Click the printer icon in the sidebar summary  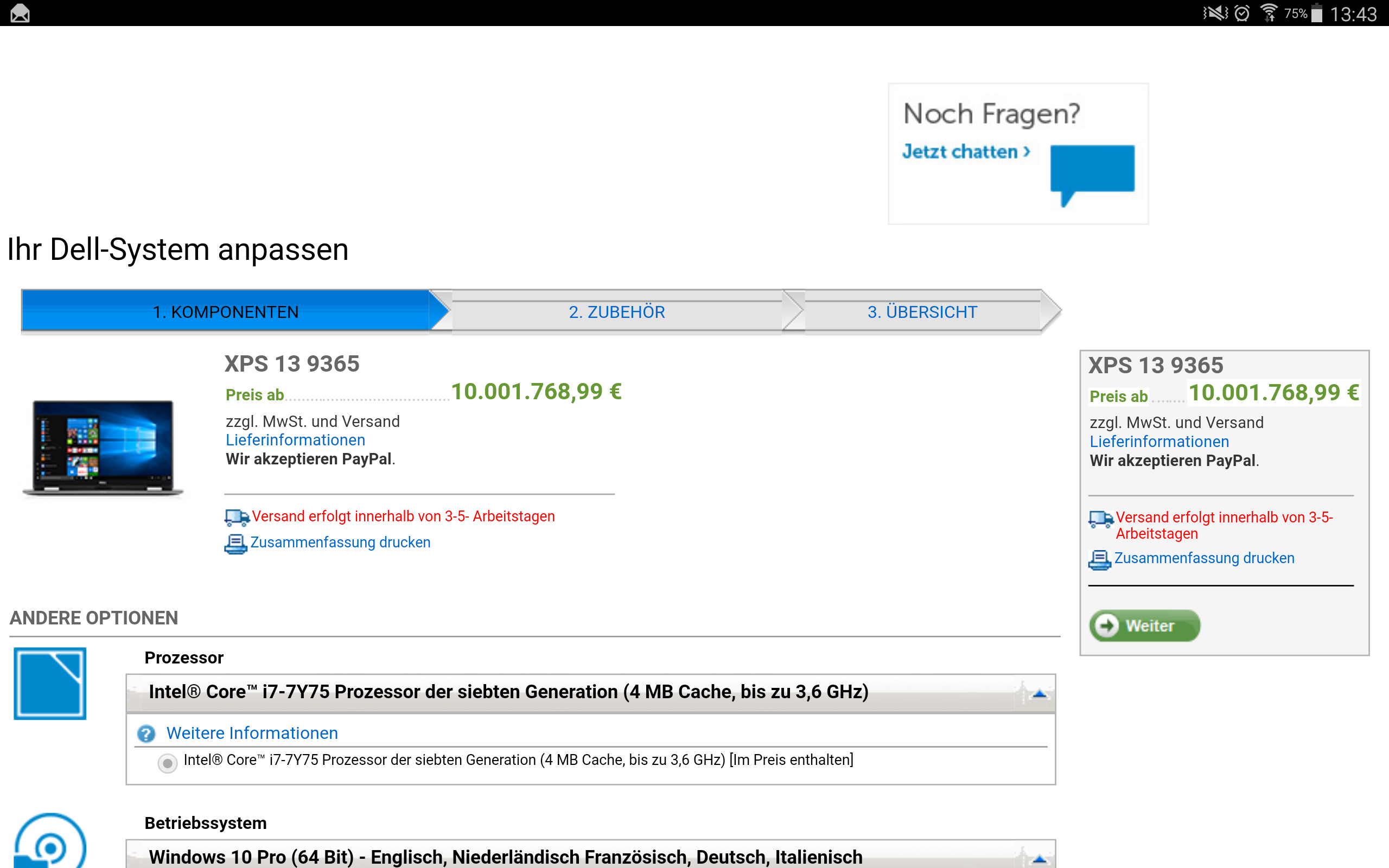pos(1099,559)
